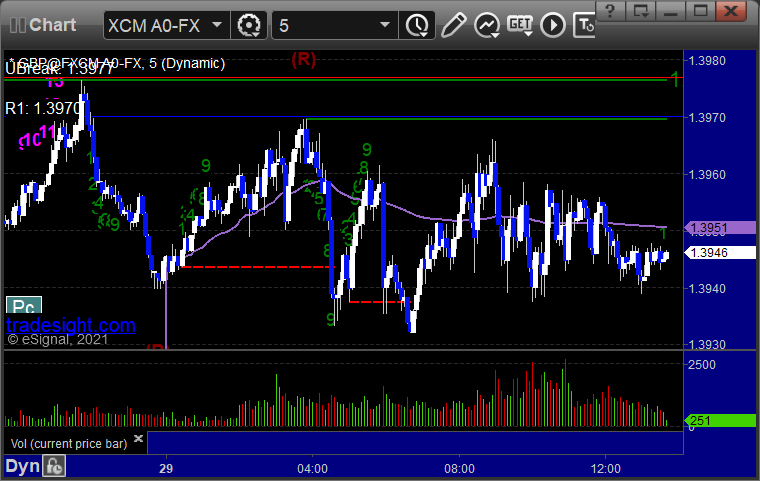Click the 'Chart' window title label
The width and height of the screenshot is (760, 481).
(x=52, y=25)
